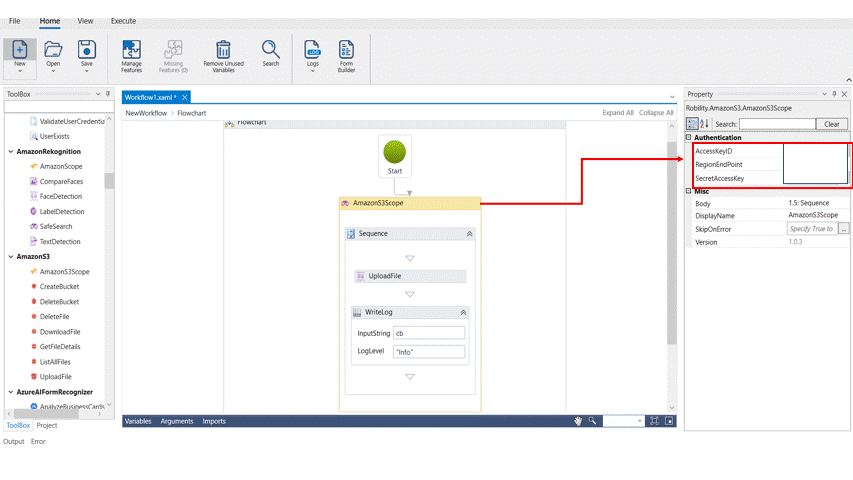This screenshot has width=853, height=480.
Task: Collapse the AmazonS3 toolbox category
Action: pyautogui.click(x=11, y=257)
